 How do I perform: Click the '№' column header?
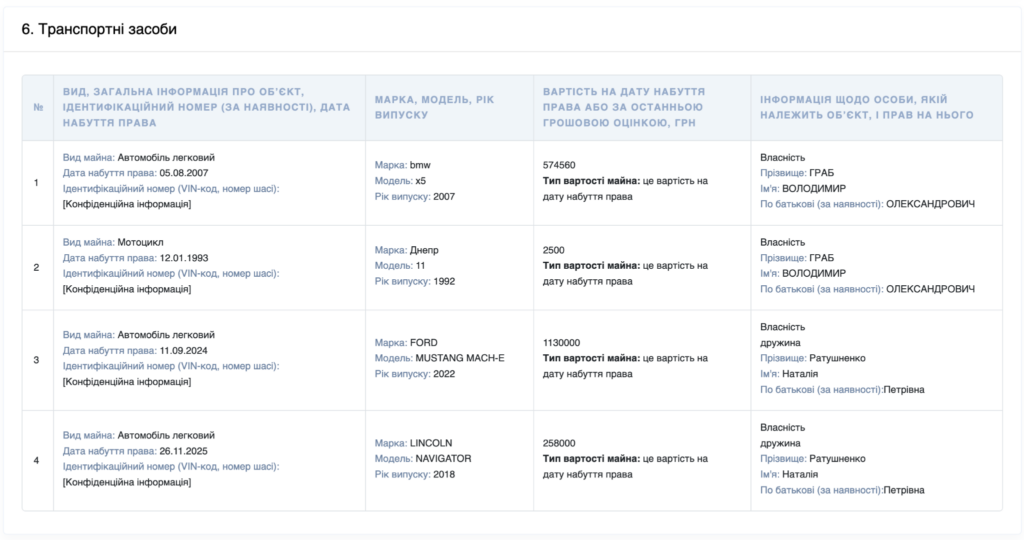point(38,107)
